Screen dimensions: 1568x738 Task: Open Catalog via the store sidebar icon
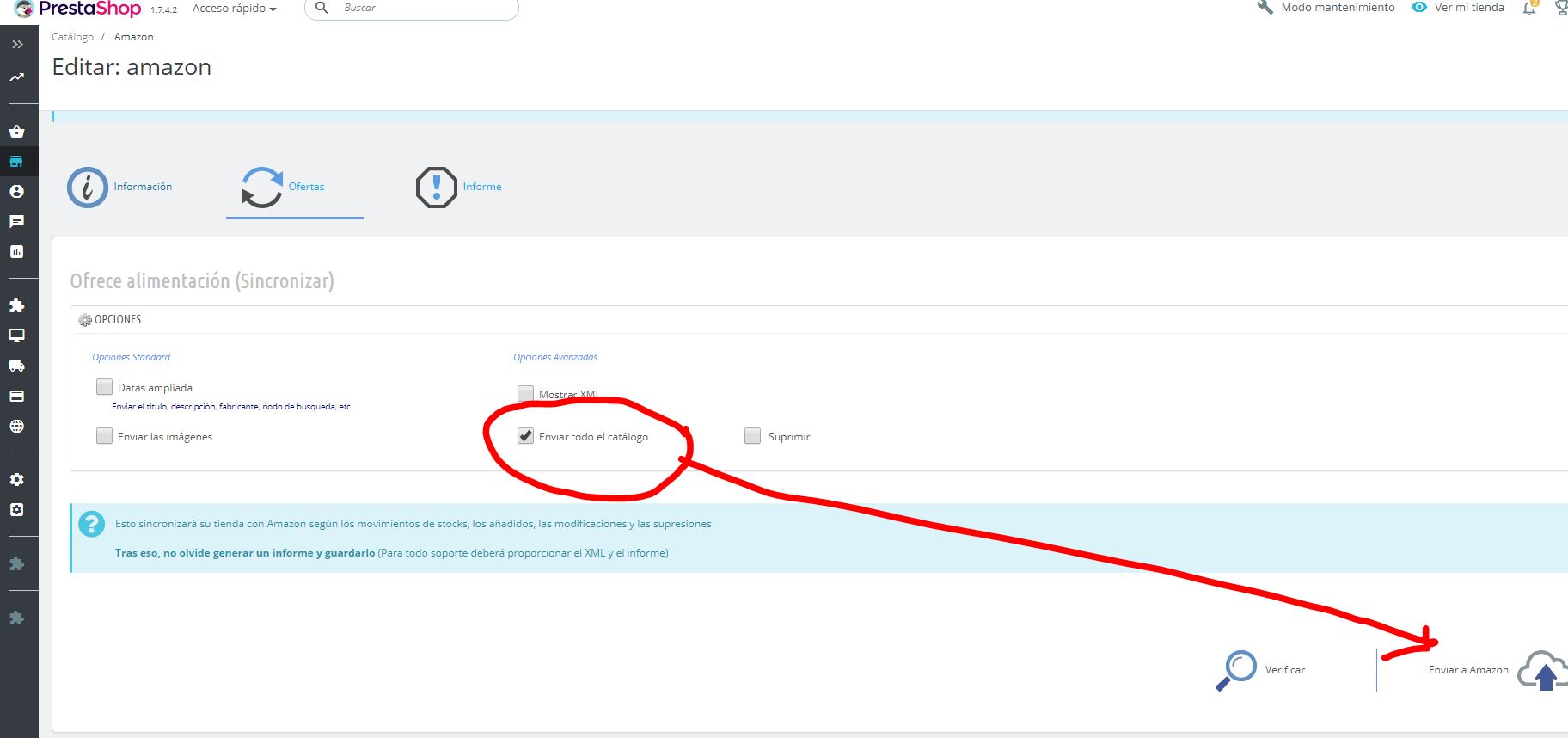point(16,161)
